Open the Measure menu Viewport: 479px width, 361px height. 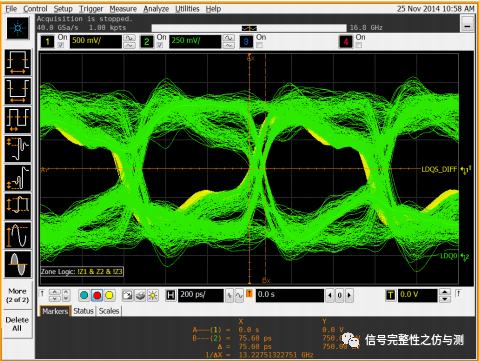point(123,9)
